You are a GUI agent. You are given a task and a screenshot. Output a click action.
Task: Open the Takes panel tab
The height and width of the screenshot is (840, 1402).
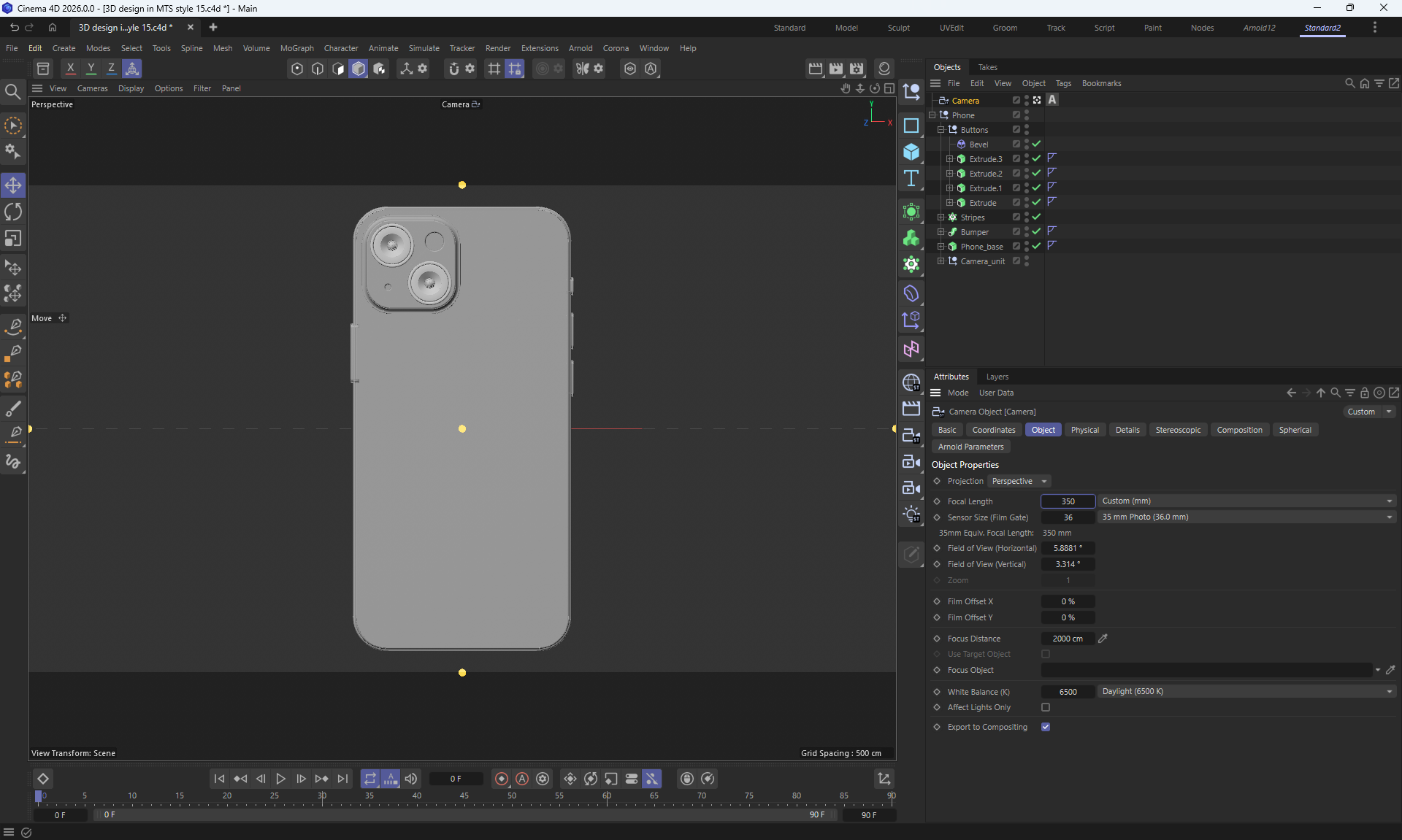click(987, 67)
